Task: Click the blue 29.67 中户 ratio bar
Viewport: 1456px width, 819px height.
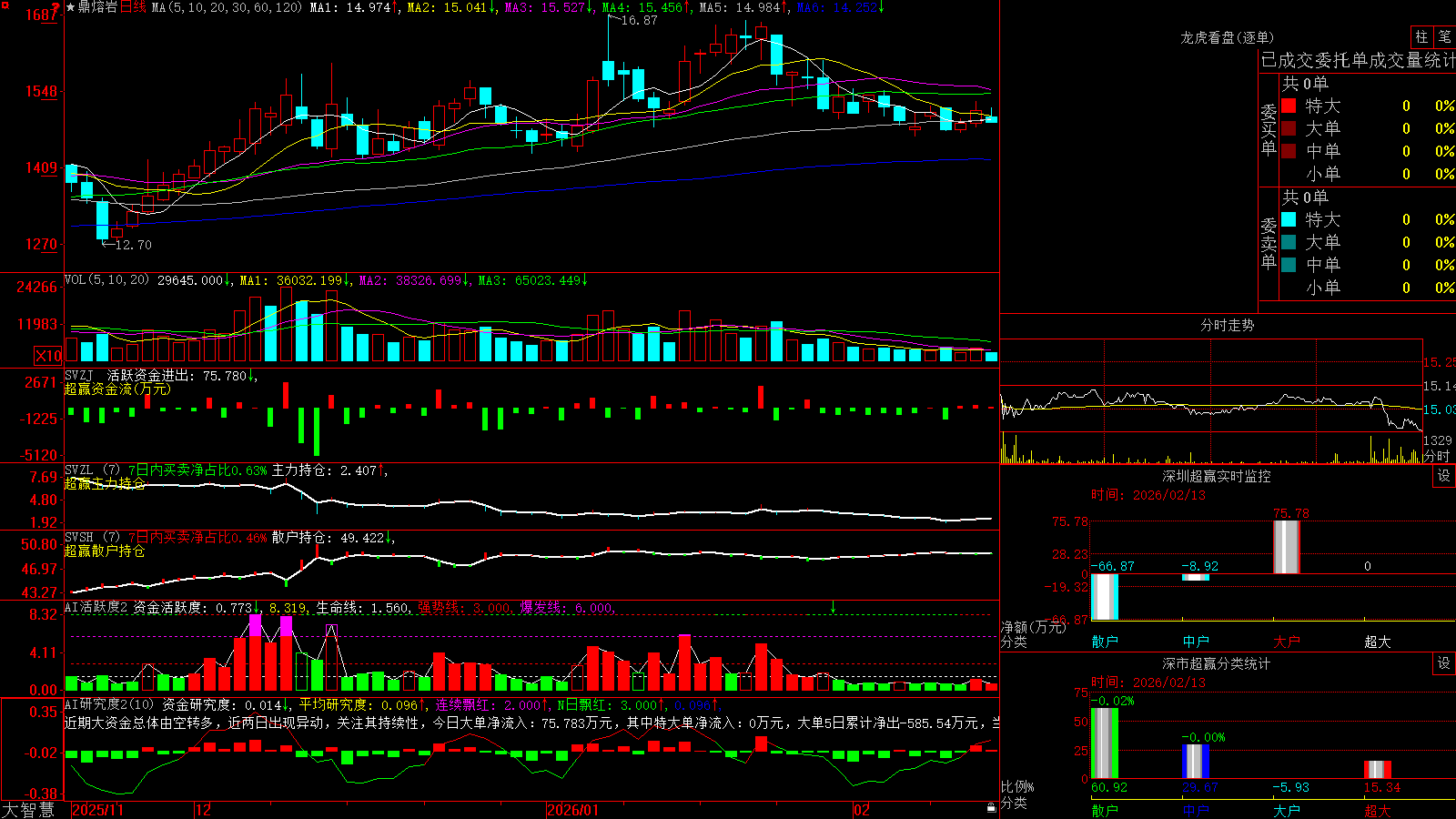Action: pos(1196,762)
